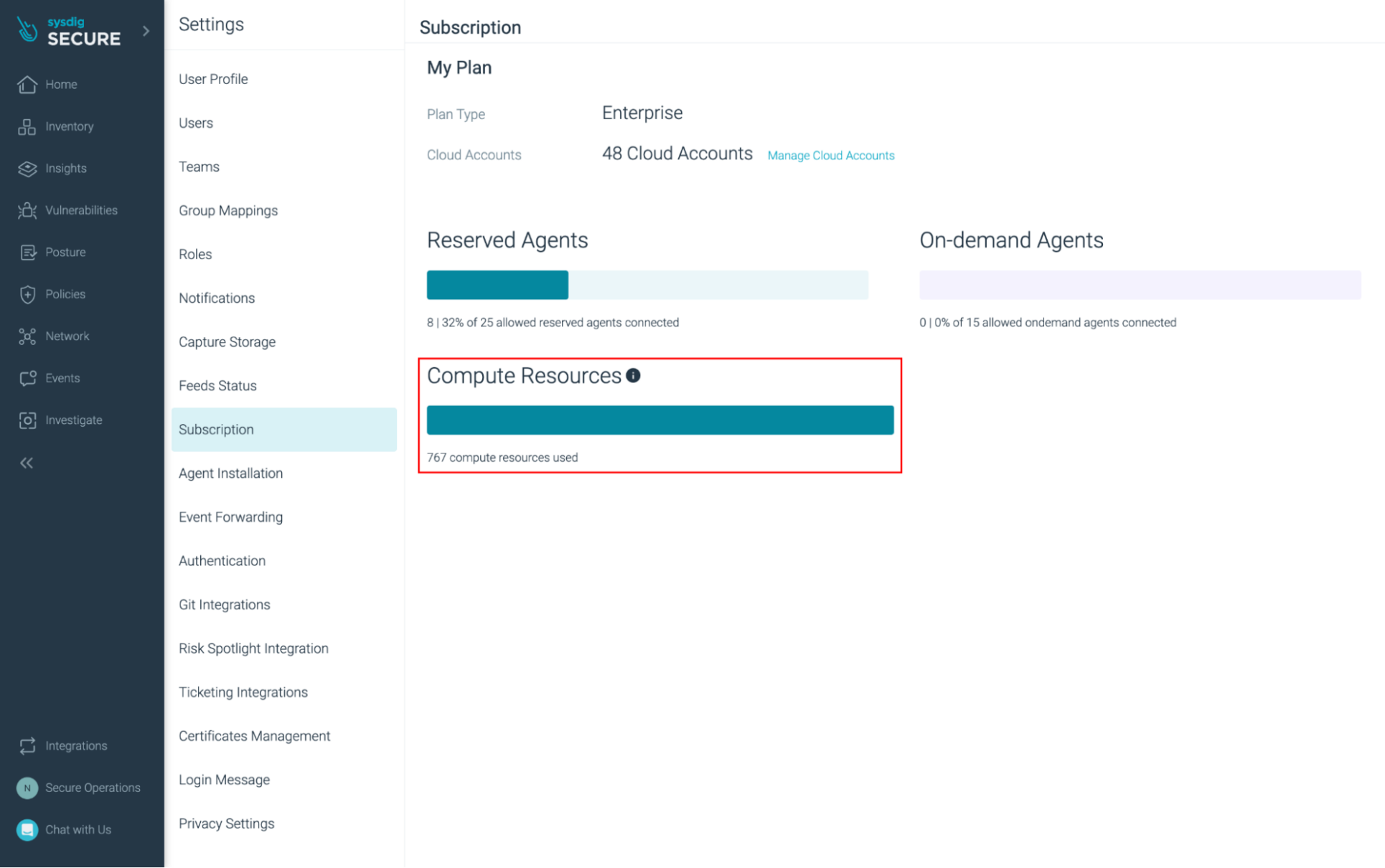
Task: Click the Reserved Agents progress bar
Action: point(647,286)
